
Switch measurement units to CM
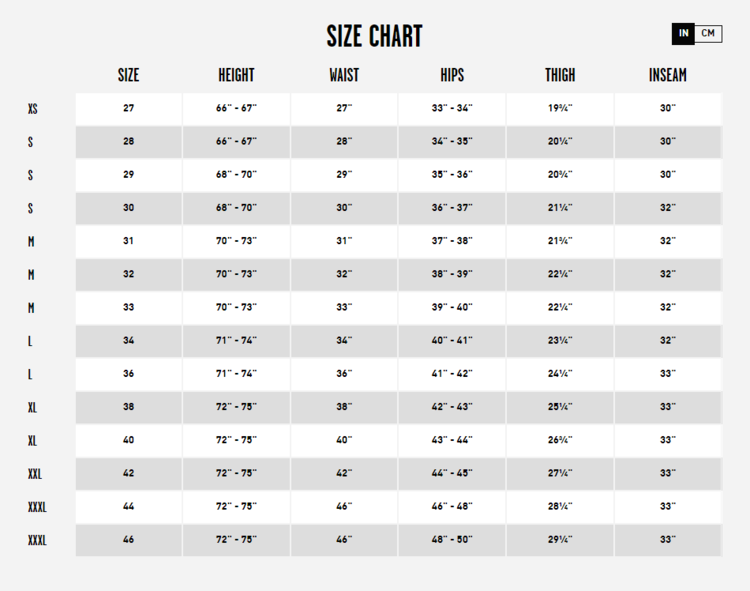708,34
